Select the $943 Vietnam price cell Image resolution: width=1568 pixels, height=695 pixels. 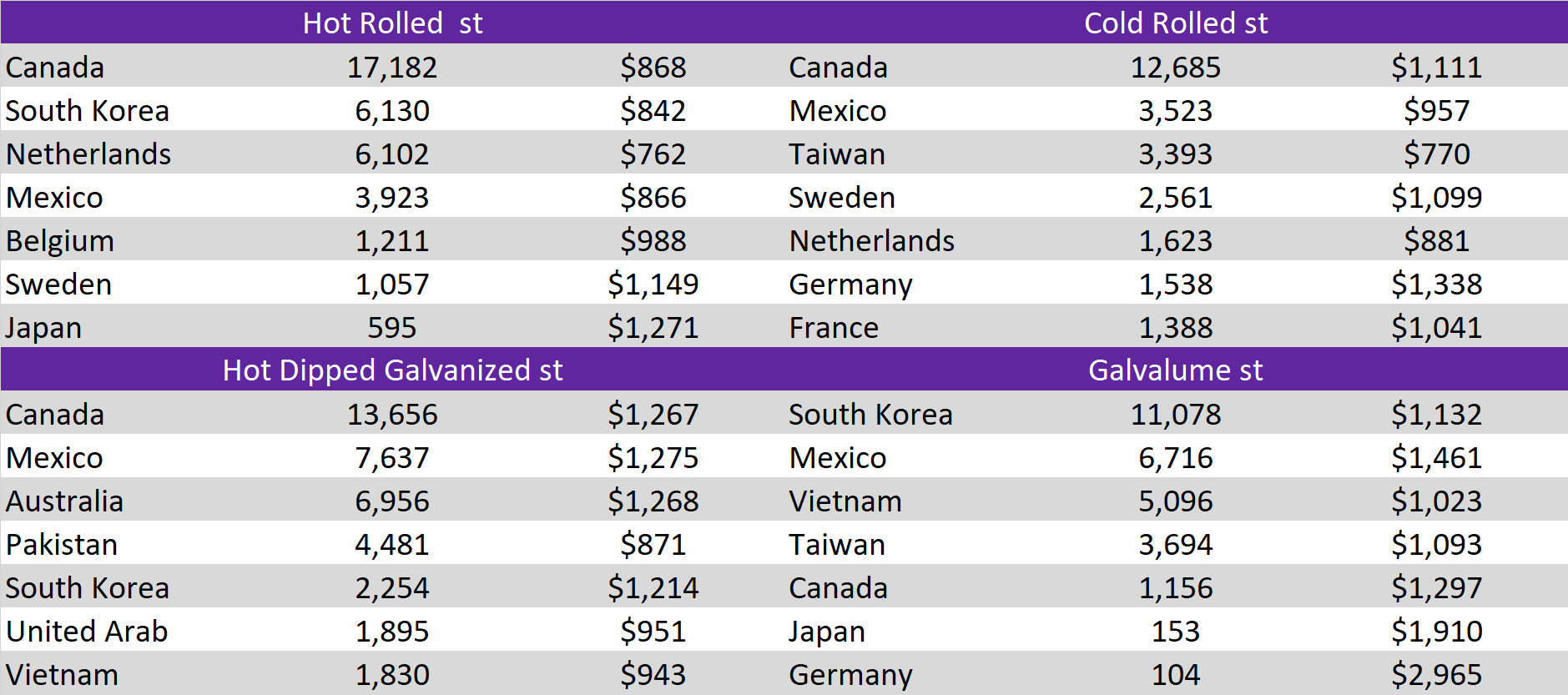653,675
